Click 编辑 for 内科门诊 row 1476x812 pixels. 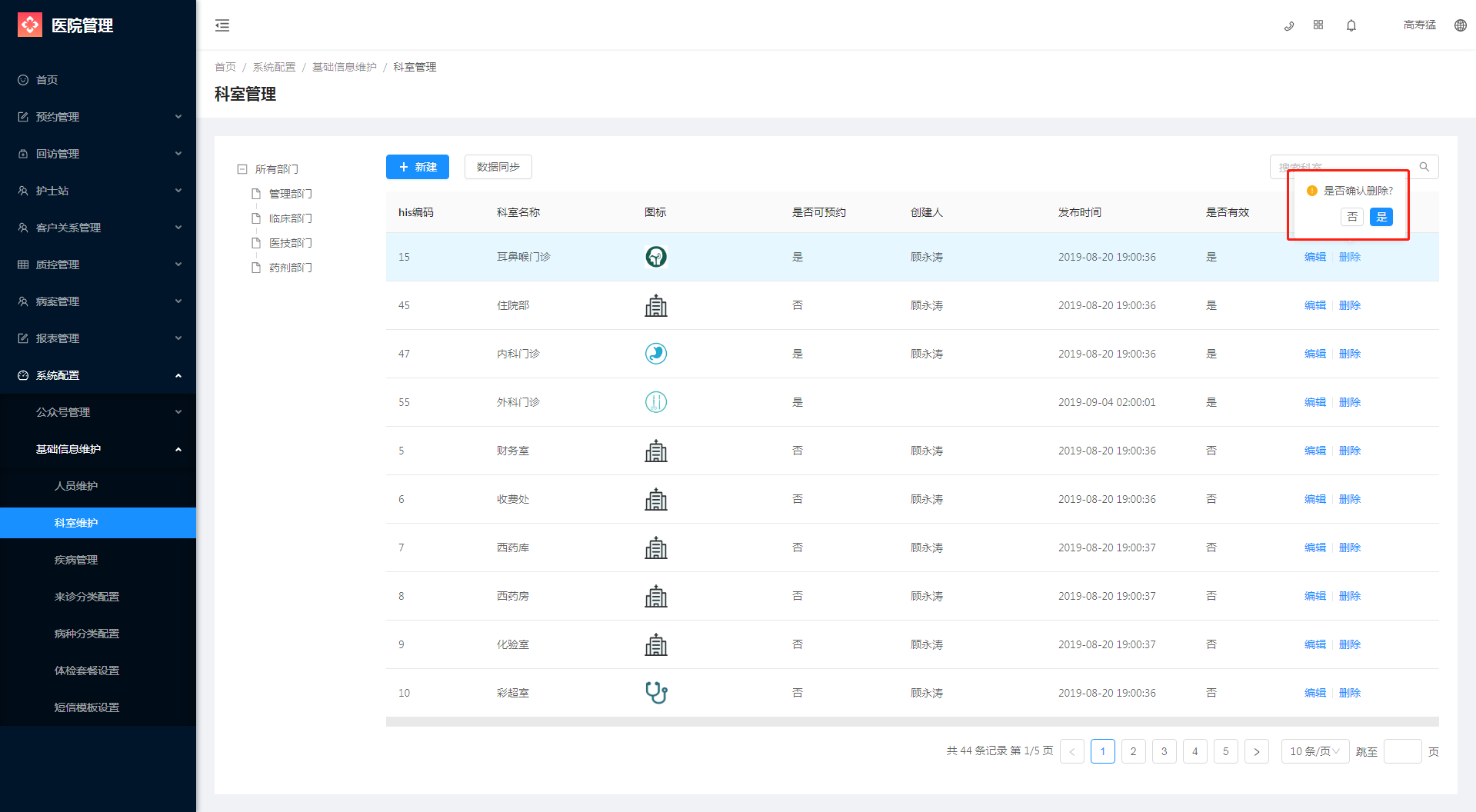pyautogui.click(x=1315, y=354)
